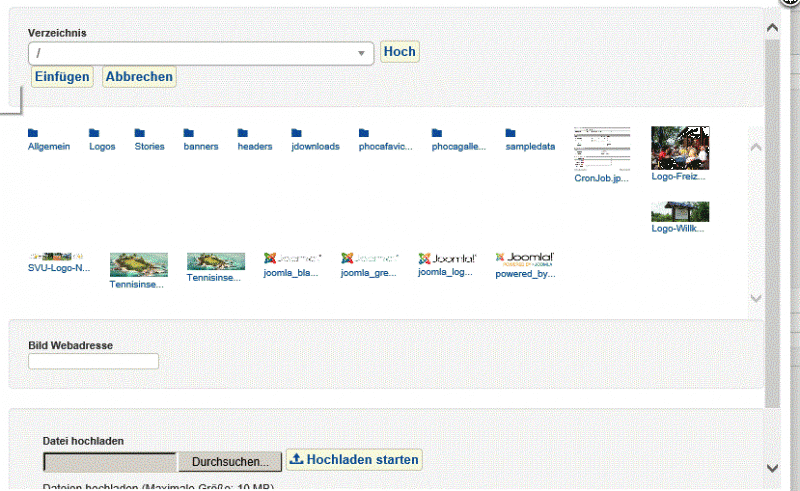The image size is (800, 491).
Task: Open the headers folder
Action: pos(243,133)
